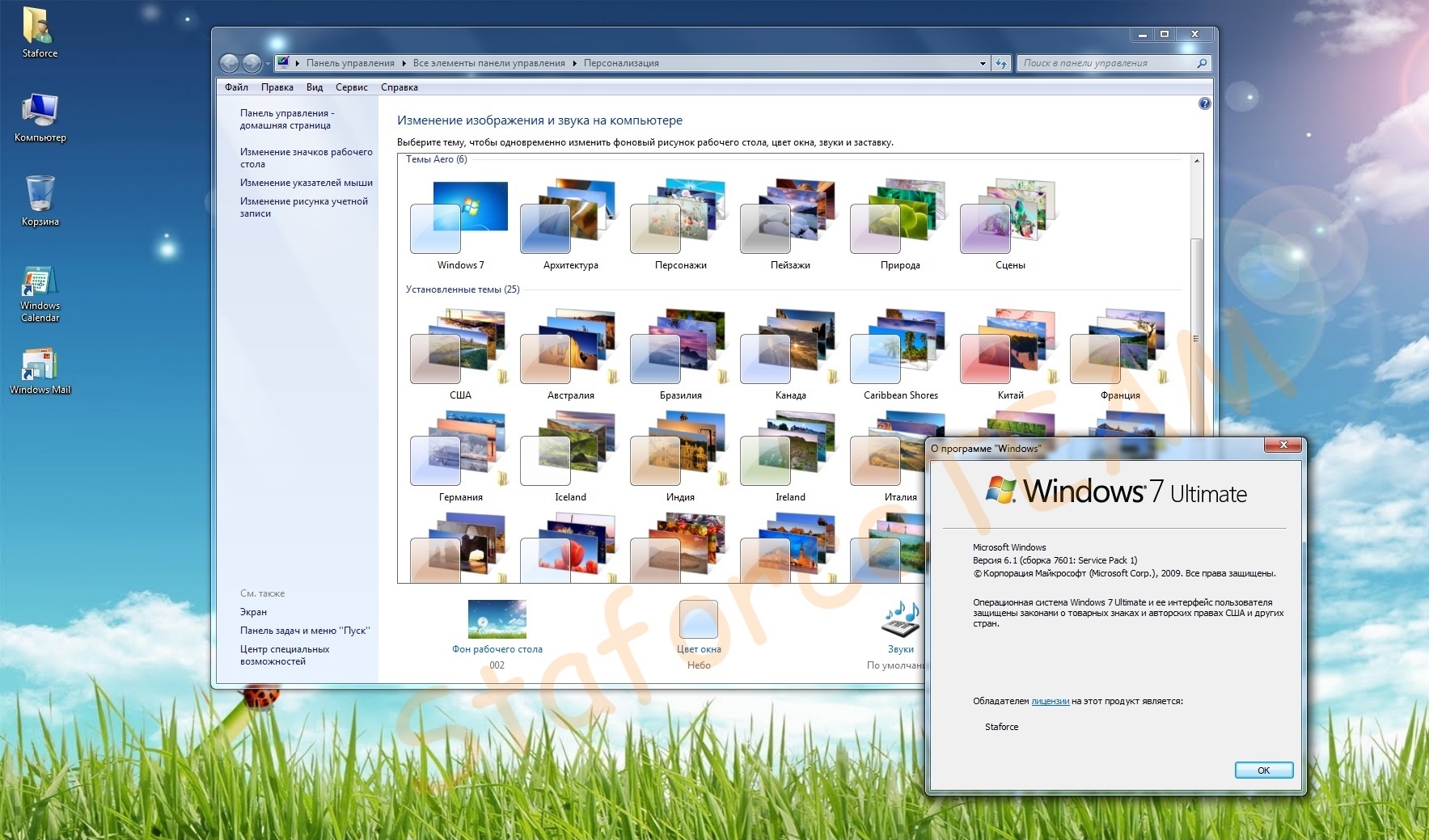Image resolution: width=1429 pixels, height=840 pixels.
Task: Open the Звуки sound scheme icon
Action: coord(901,619)
